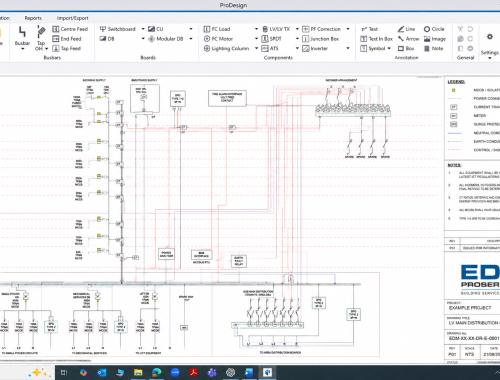Choose the Text In Box tool
The image size is (500, 380).
pos(377,39)
